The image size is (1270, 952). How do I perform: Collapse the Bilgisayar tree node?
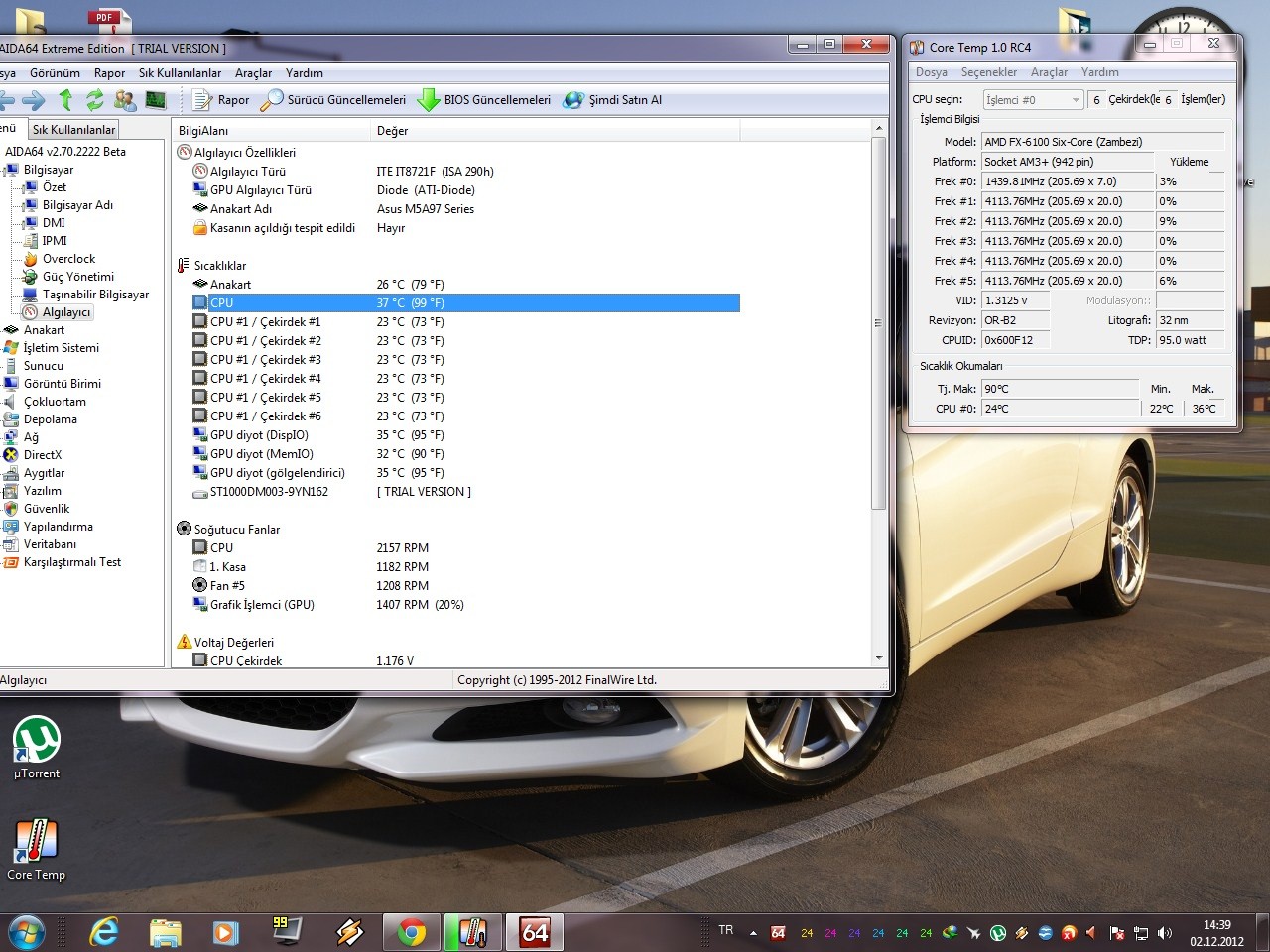click(3, 170)
